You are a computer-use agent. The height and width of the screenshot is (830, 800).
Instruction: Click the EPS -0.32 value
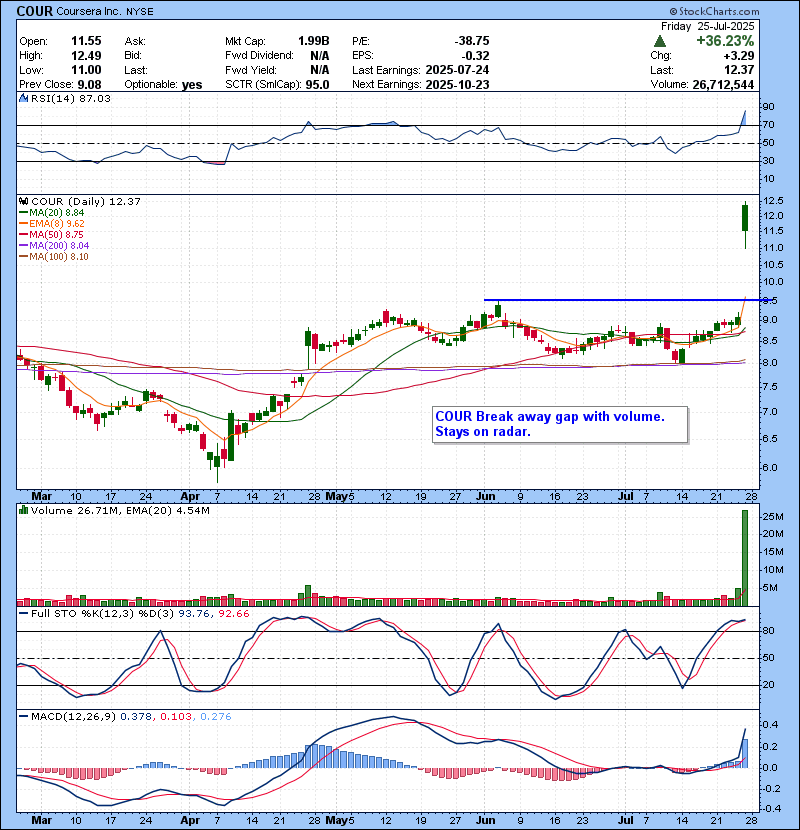475,56
